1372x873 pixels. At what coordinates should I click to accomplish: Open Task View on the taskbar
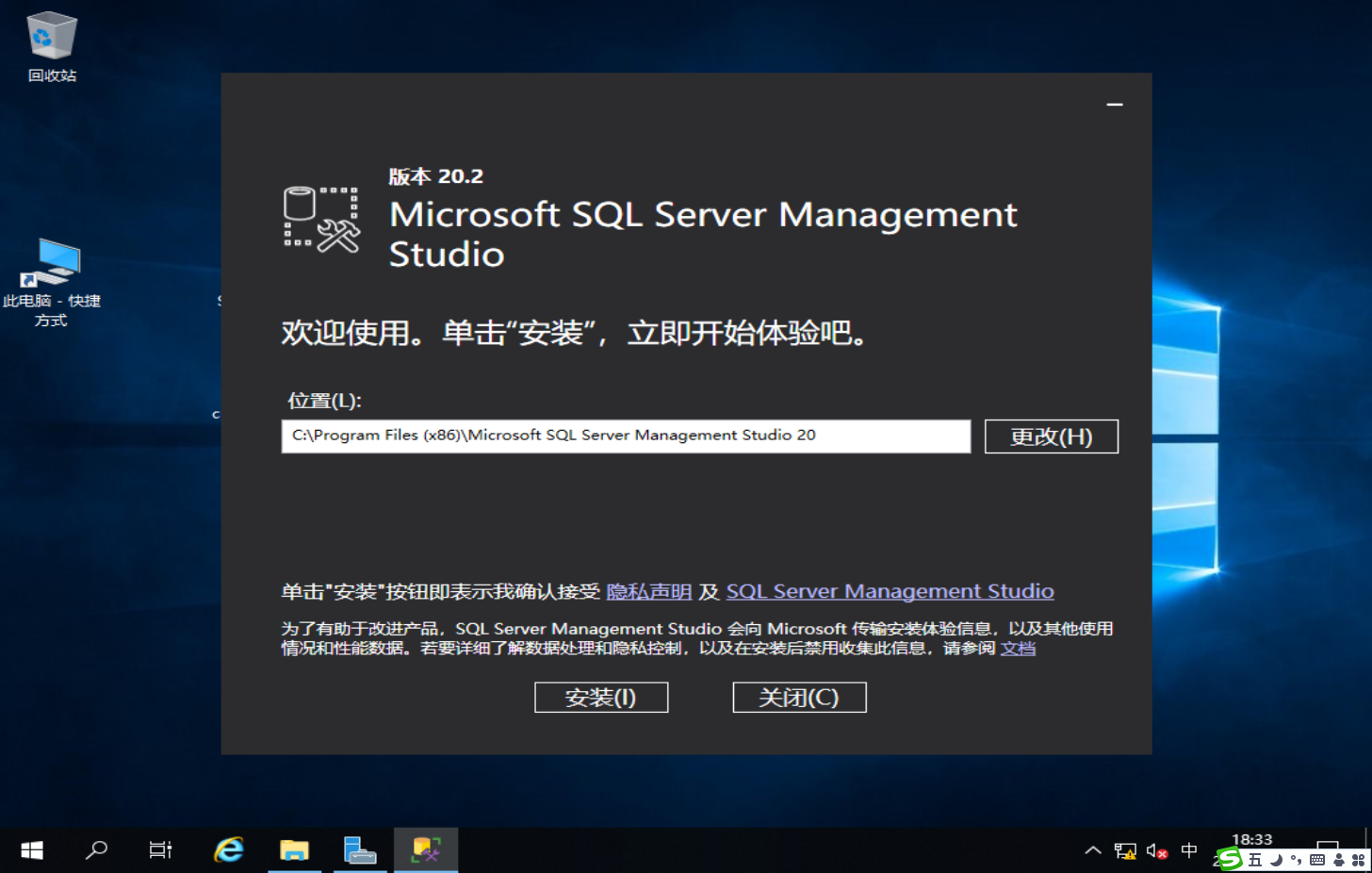(x=159, y=849)
